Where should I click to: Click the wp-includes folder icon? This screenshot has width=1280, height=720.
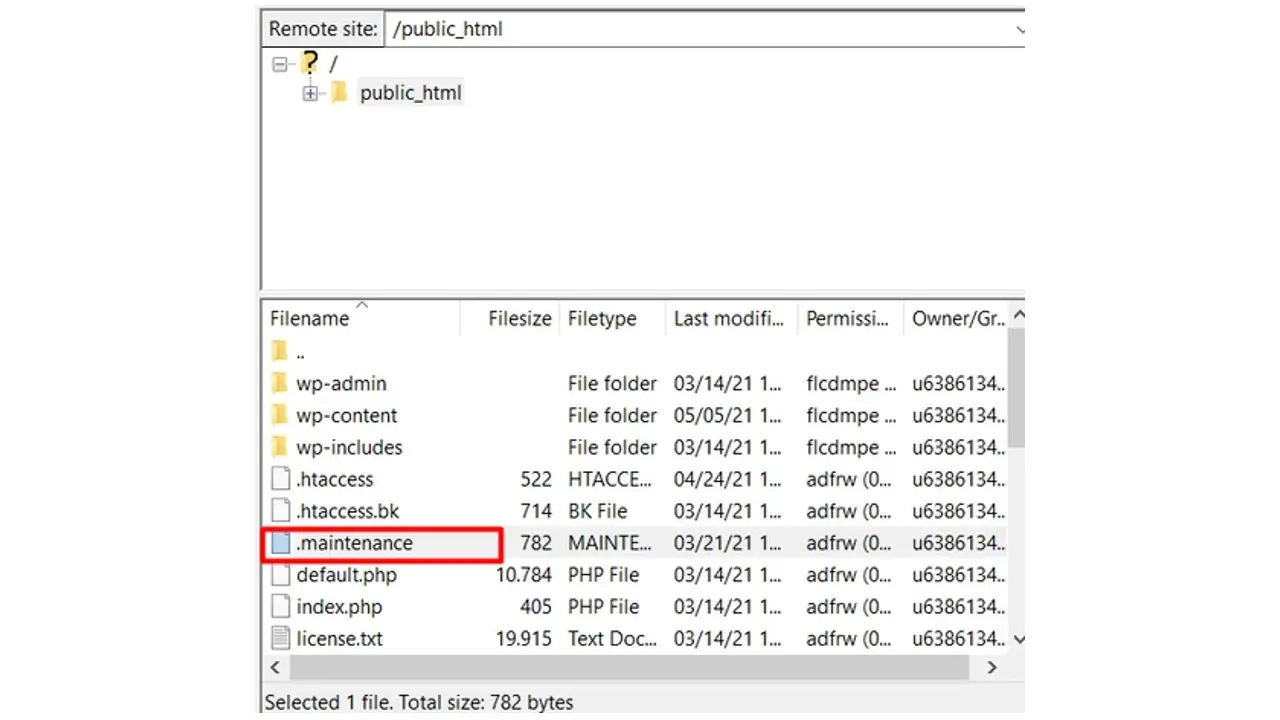280,447
